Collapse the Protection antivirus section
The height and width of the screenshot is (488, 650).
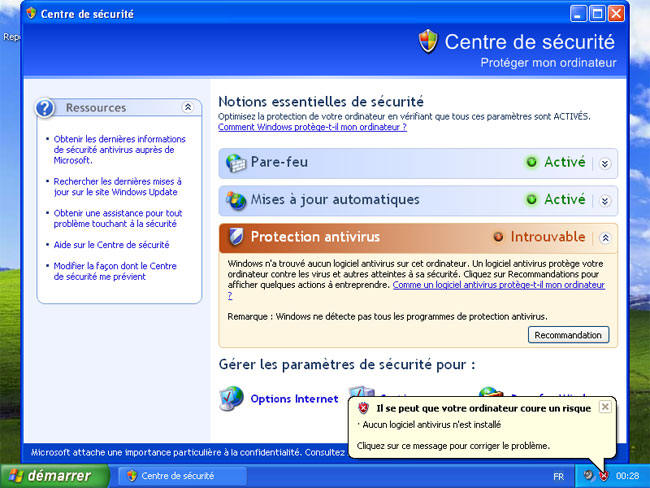(604, 238)
